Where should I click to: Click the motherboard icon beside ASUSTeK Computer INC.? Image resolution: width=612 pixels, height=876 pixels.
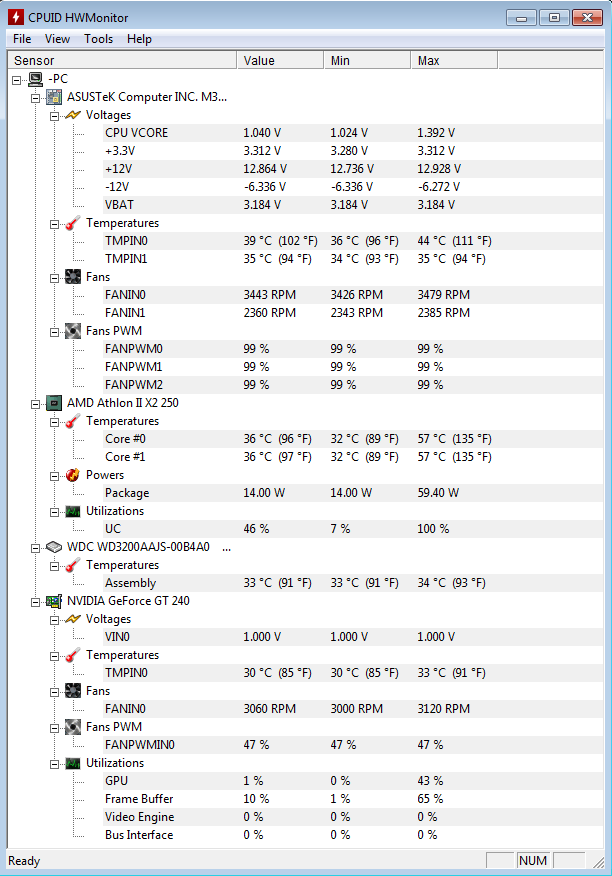tap(54, 97)
